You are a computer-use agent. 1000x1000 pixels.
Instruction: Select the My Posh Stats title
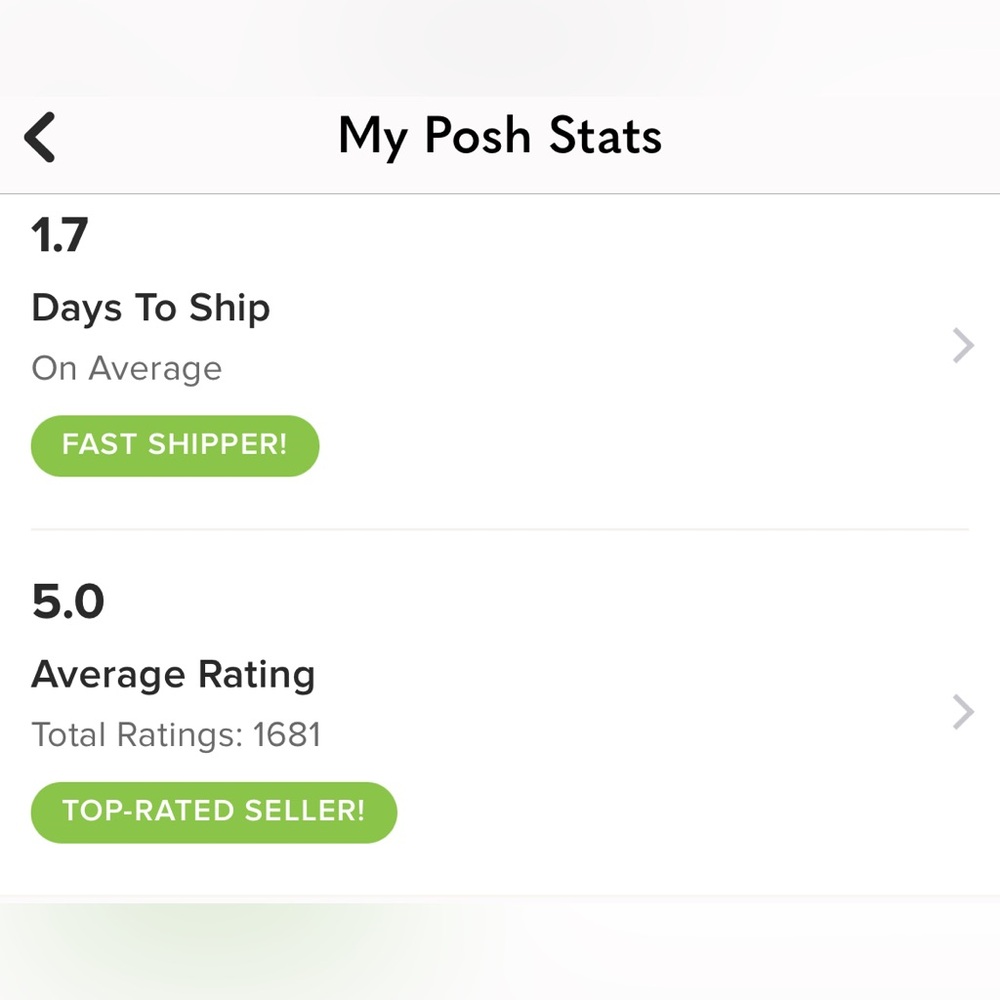coord(500,137)
